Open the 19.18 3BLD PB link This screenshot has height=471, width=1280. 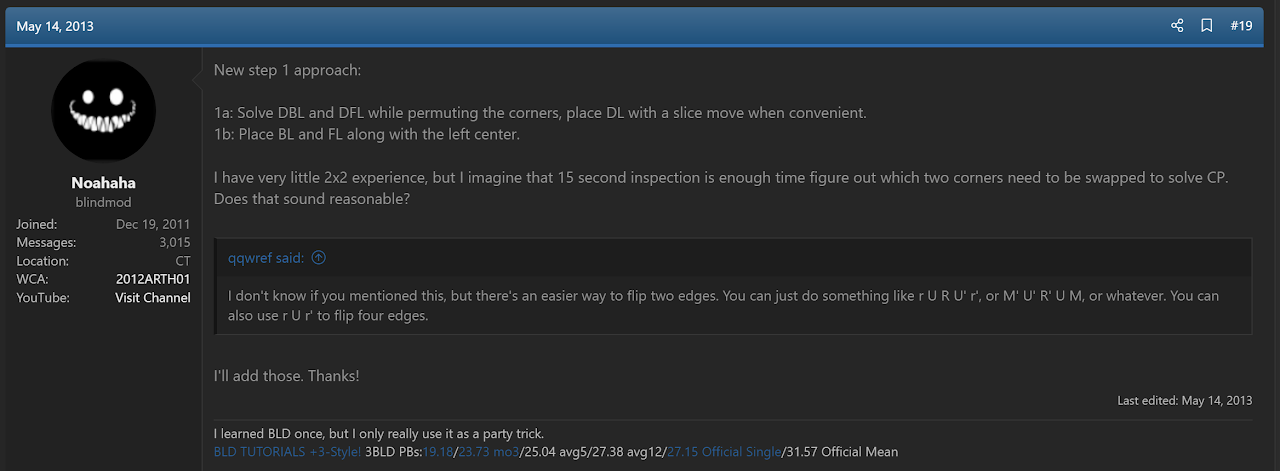tap(438, 452)
